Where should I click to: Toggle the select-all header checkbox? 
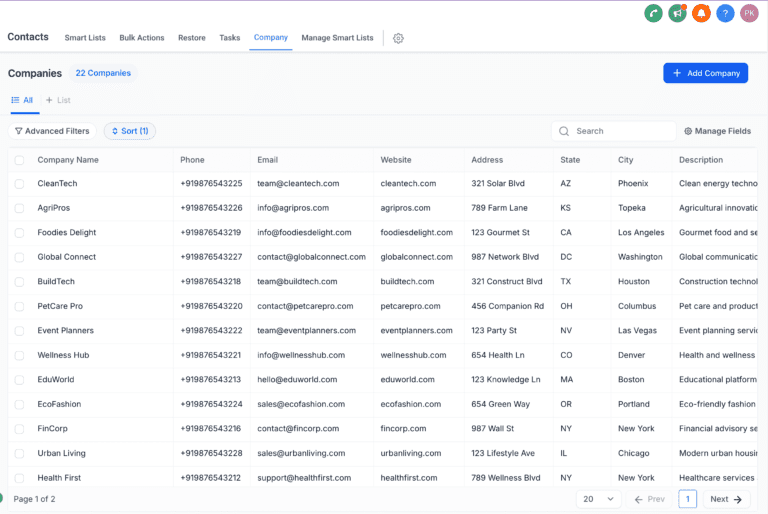pyautogui.click(x=19, y=160)
